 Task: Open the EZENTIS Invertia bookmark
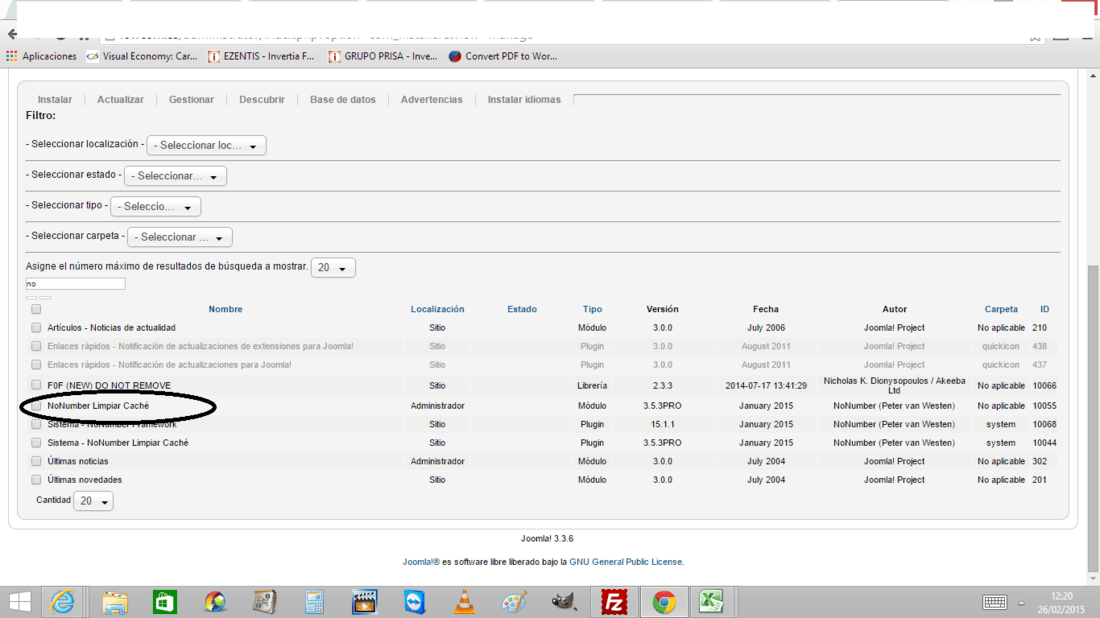pos(261,56)
